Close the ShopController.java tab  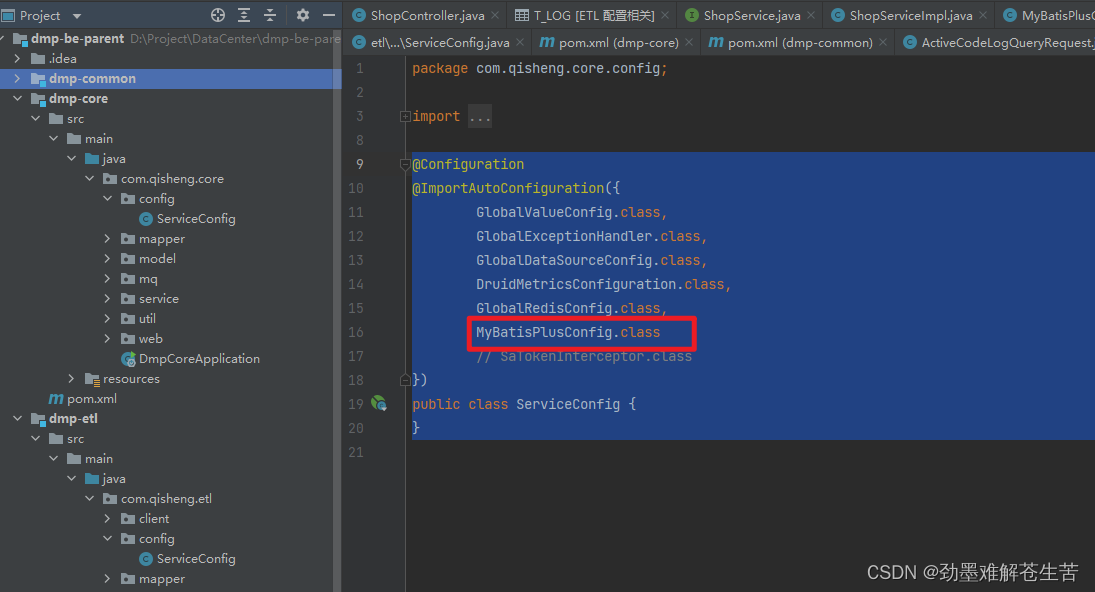(x=495, y=15)
